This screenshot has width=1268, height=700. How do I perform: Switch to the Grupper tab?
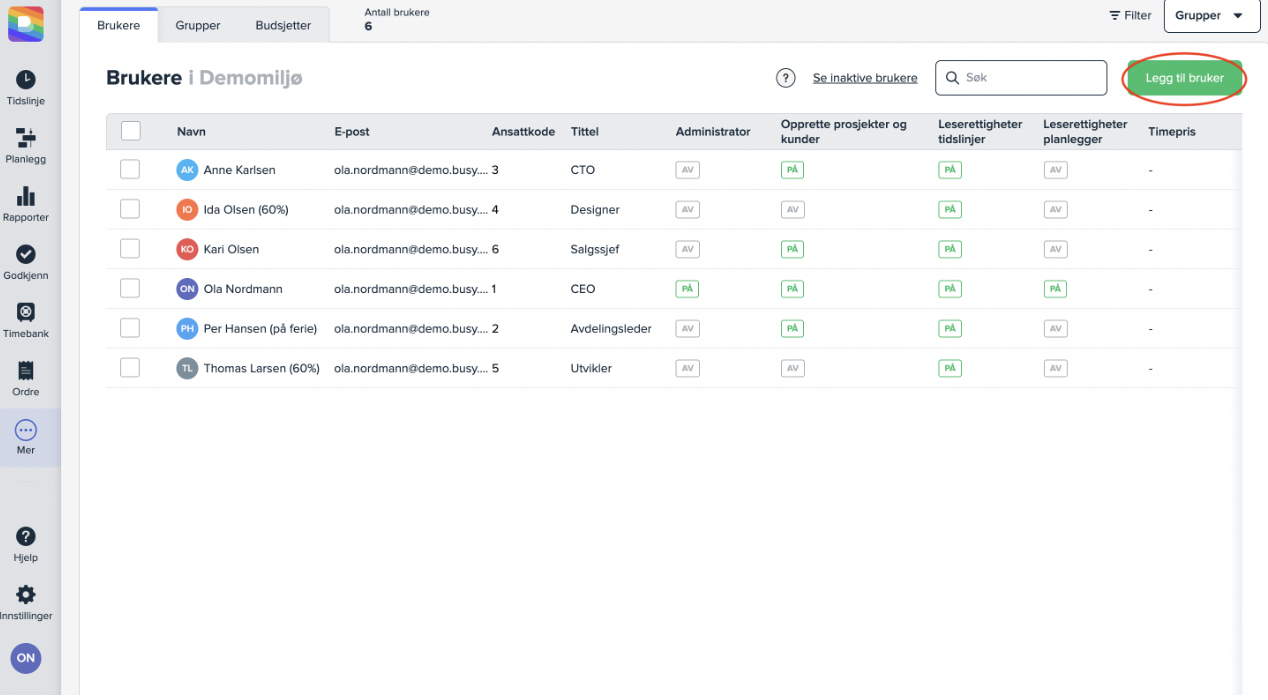click(x=198, y=25)
